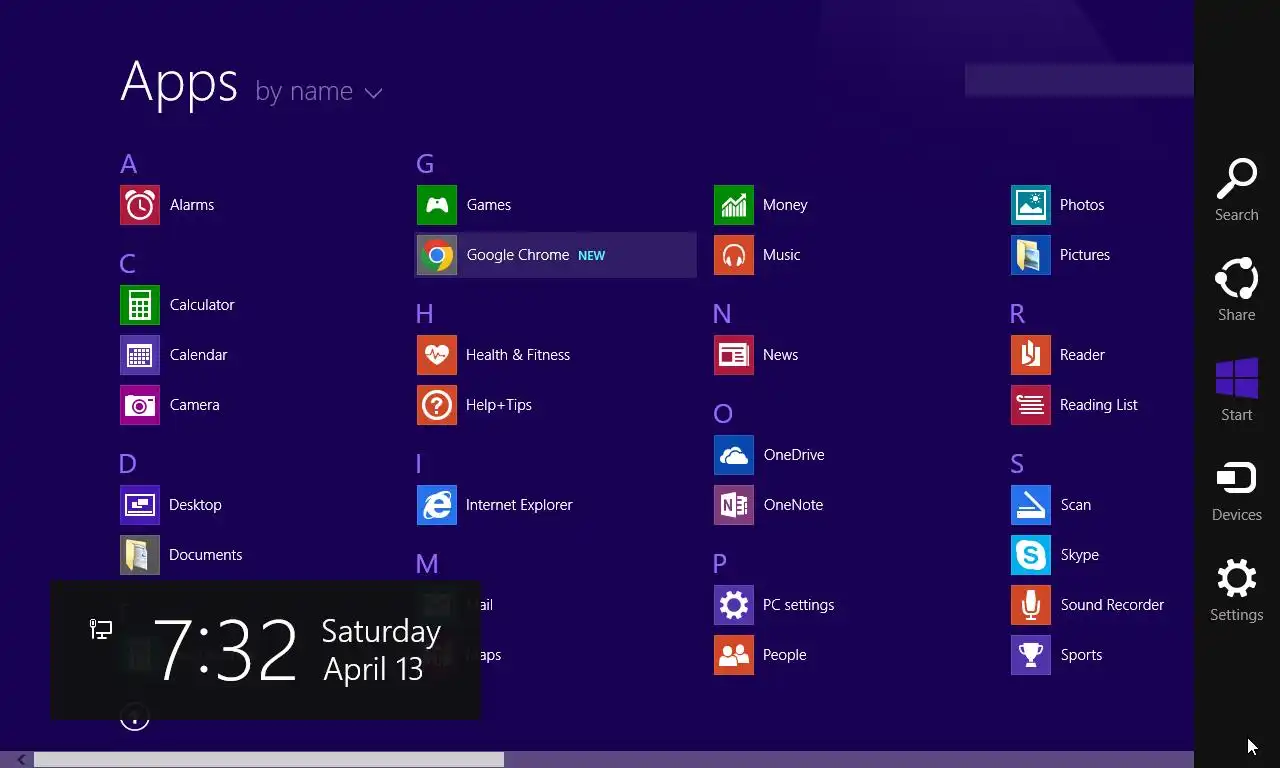
Task: Open the Alarms app icon
Action: coord(140,205)
